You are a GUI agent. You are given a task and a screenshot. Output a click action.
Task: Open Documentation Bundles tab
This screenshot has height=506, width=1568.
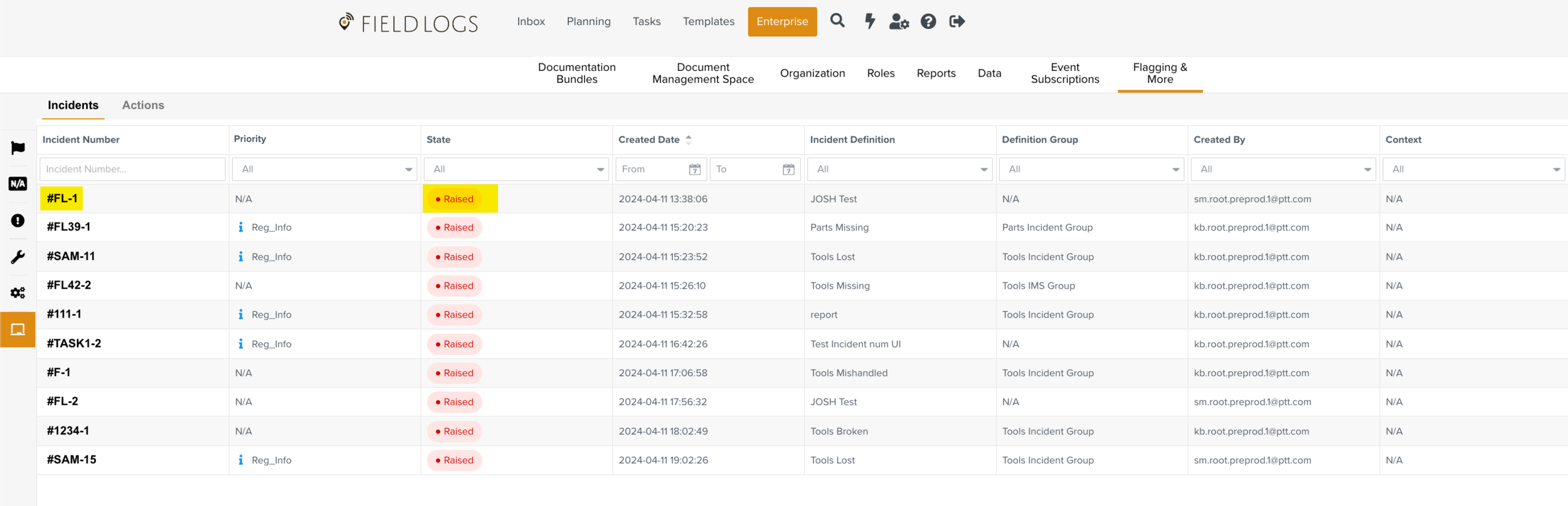point(577,73)
